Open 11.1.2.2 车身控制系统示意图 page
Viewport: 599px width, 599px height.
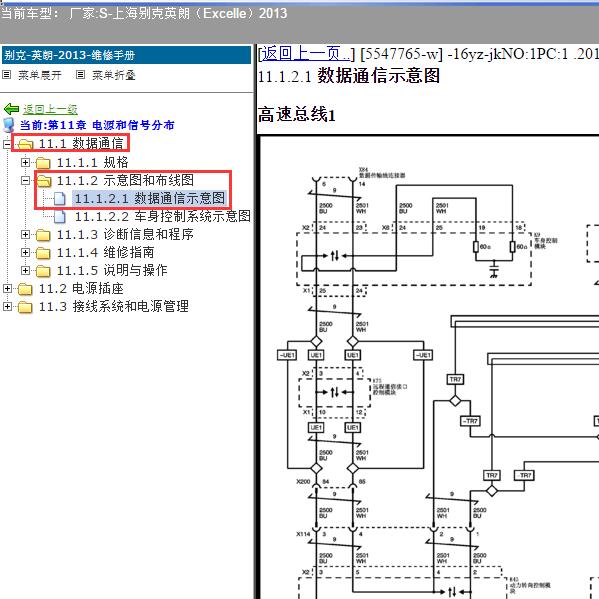click(163, 216)
